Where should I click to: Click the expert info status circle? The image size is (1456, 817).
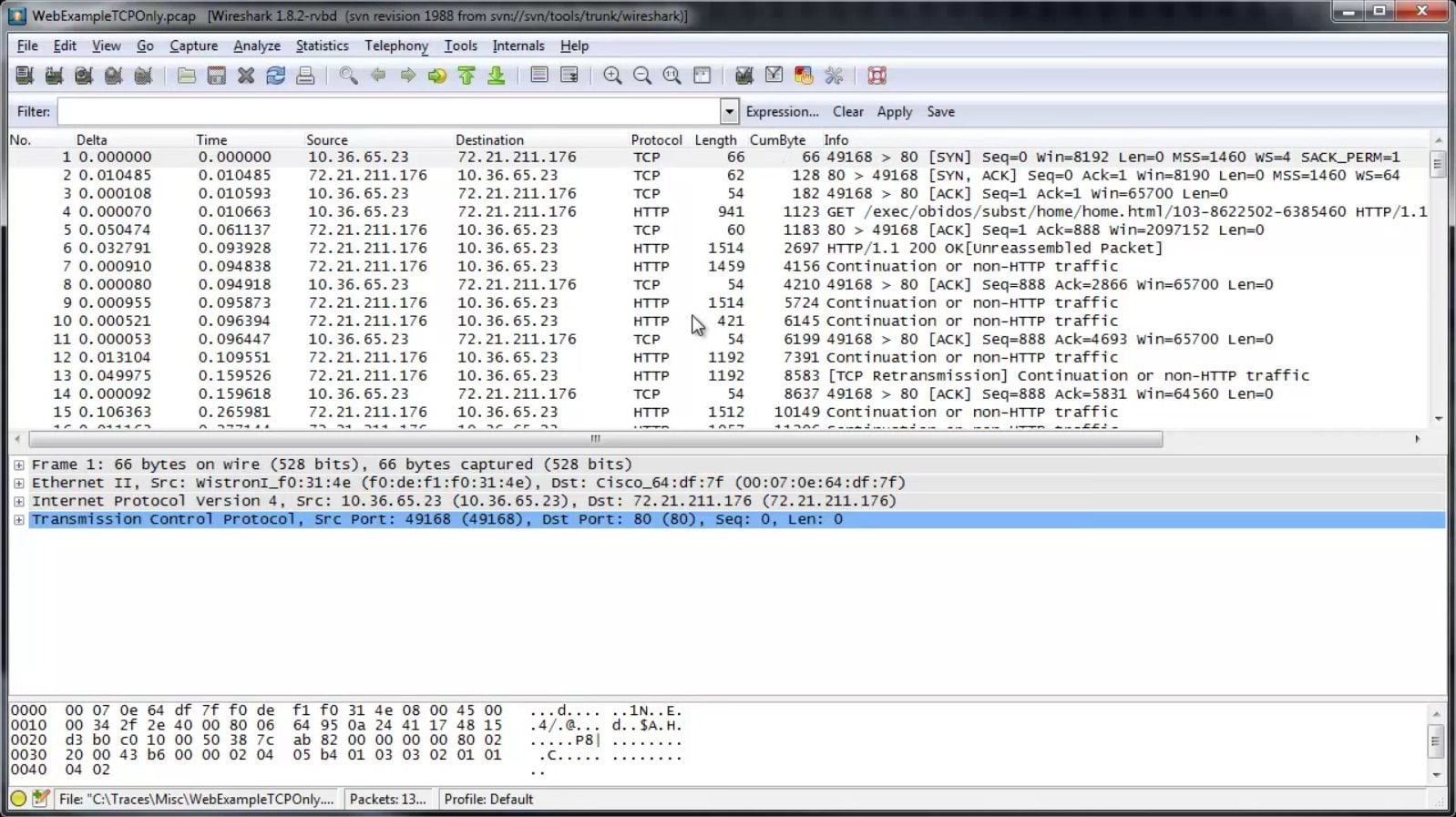point(18,799)
